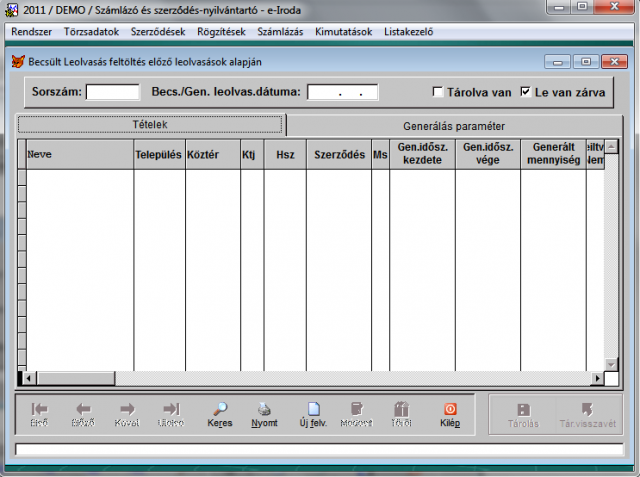Create new record with Új felv. icon
The width and height of the screenshot is (640, 477).
[313, 409]
